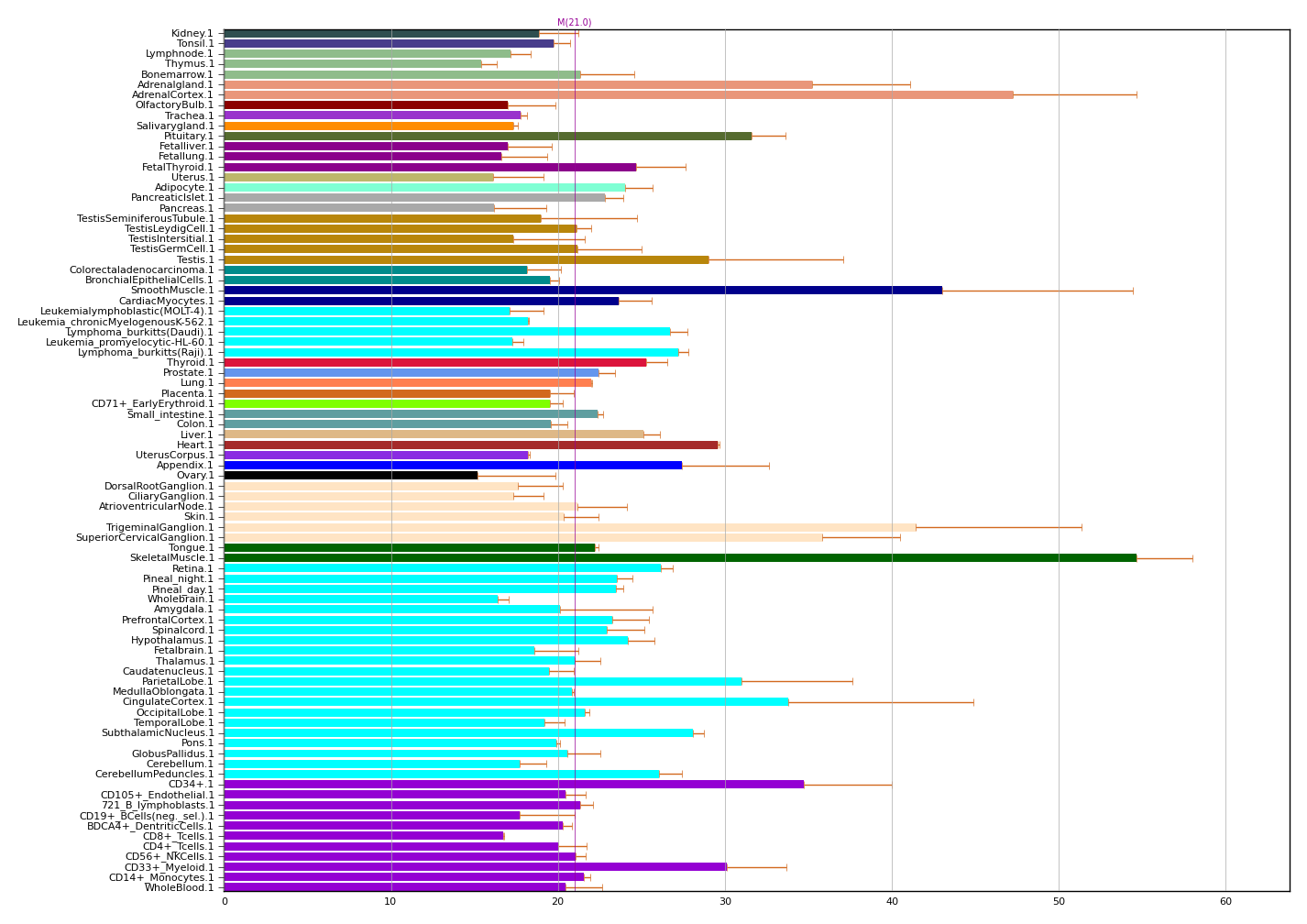Viewport: 1307px width, 924px height.
Task: Select the bright blue Appendix.1 bar
Action: click(x=452, y=465)
